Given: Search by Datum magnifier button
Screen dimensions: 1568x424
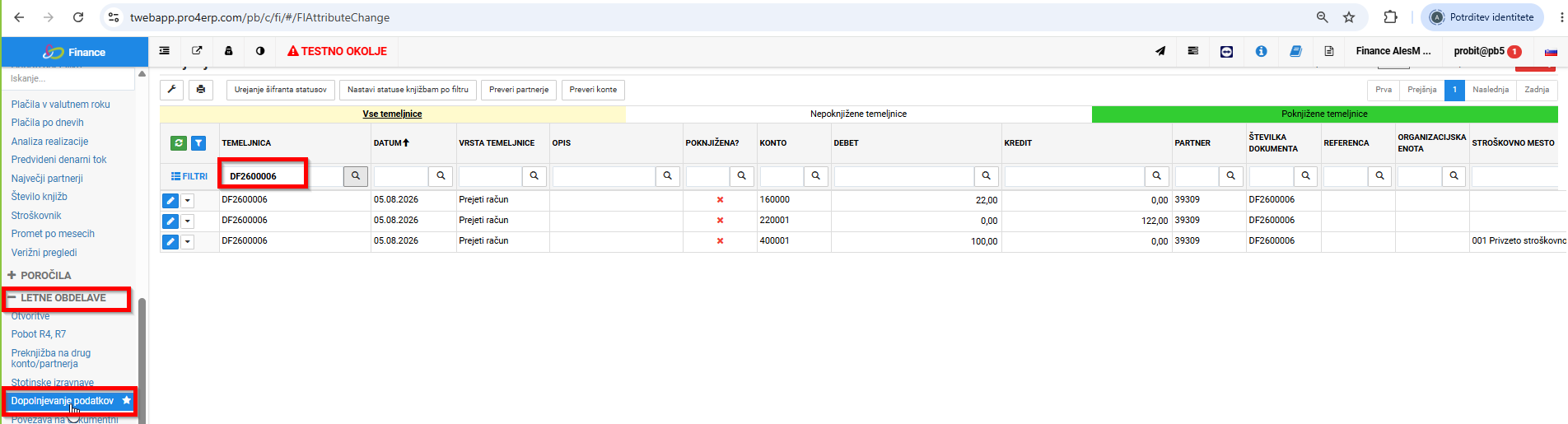Looking at the screenshot, I should tap(441, 176).
